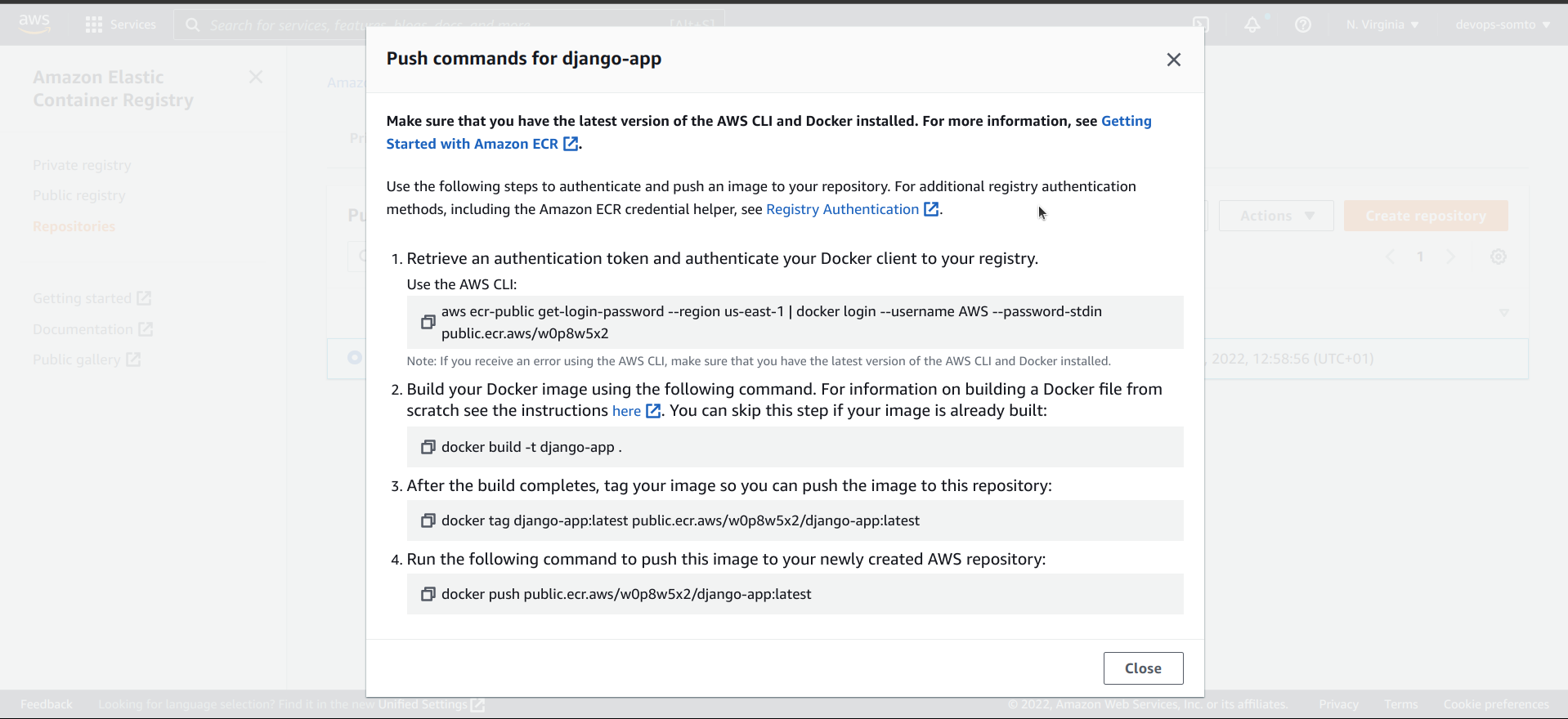The height and width of the screenshot is (719, 1568).
Task: Expand the devops-somto account menu
Action: tap(1502, 25)
